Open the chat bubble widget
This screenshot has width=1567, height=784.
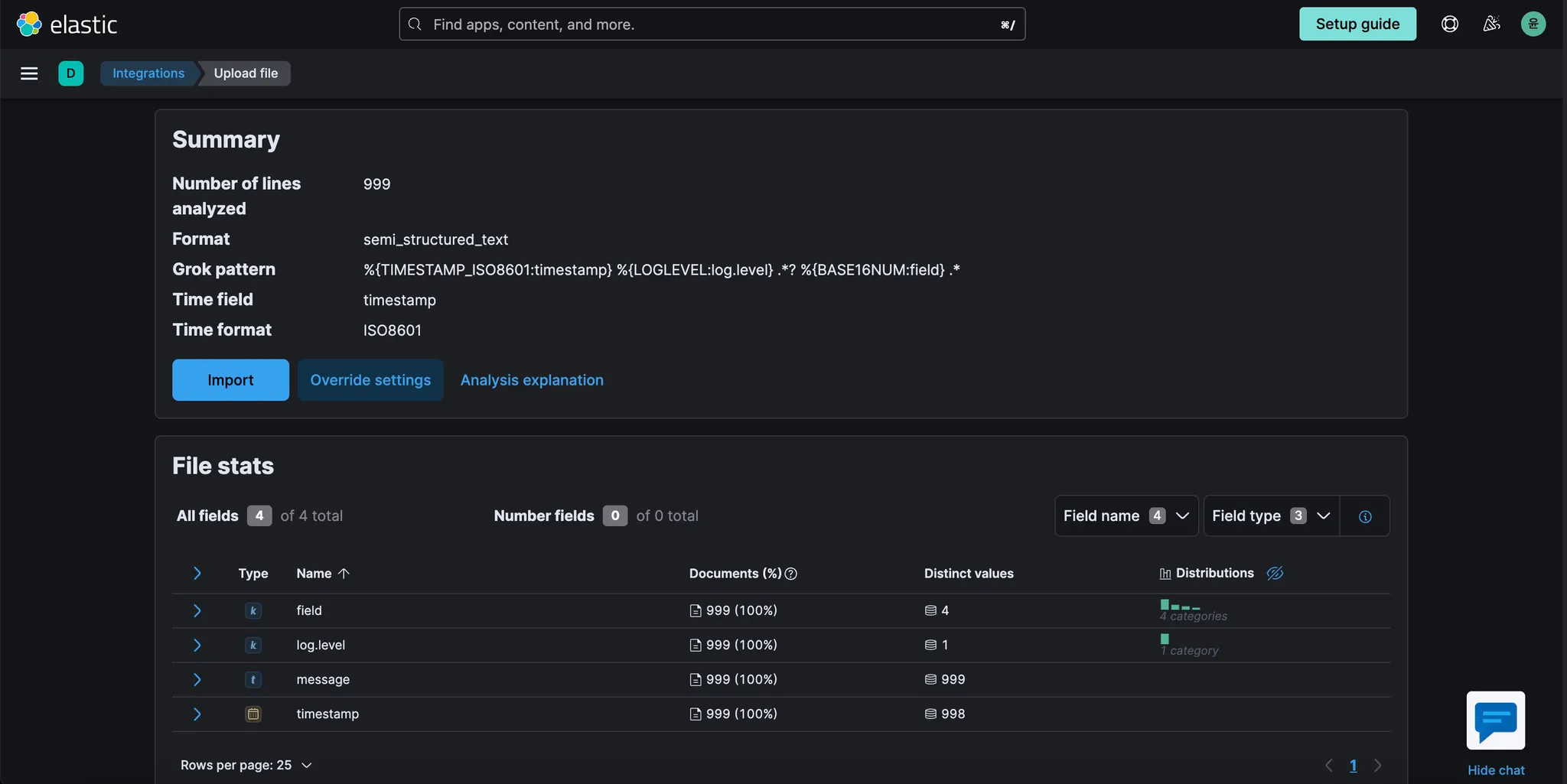(x=1495, y=721)
